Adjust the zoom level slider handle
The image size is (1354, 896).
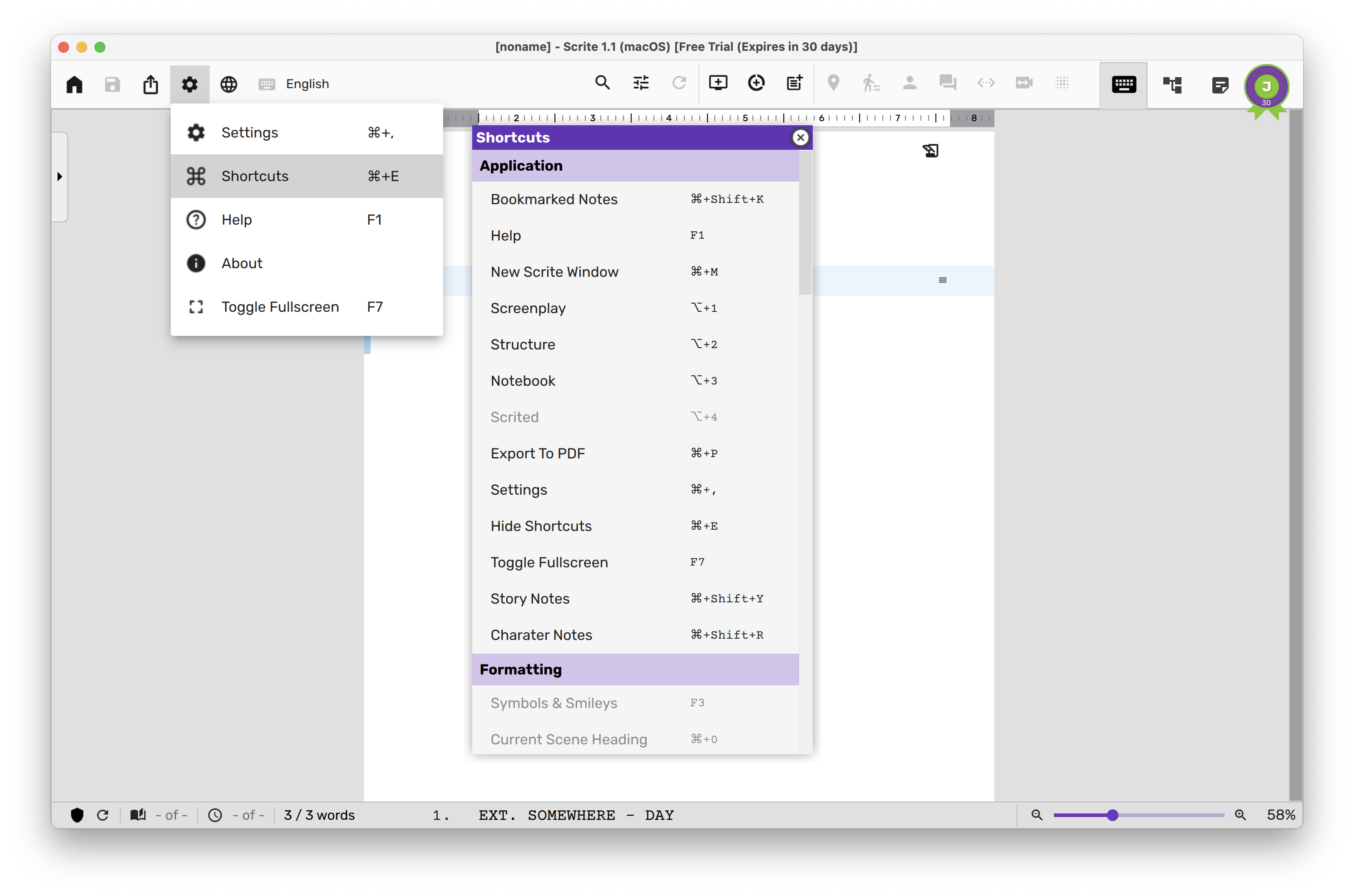coord(1112,815)
